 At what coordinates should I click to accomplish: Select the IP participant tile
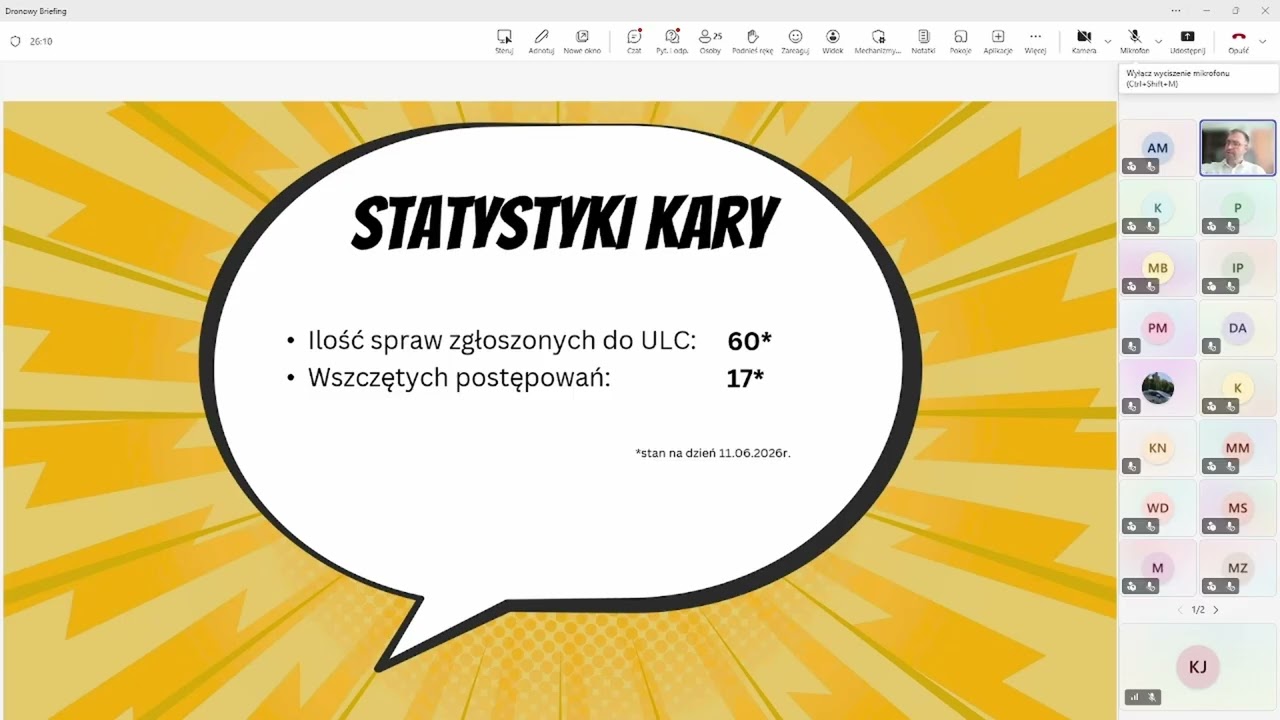[1238, 268]
